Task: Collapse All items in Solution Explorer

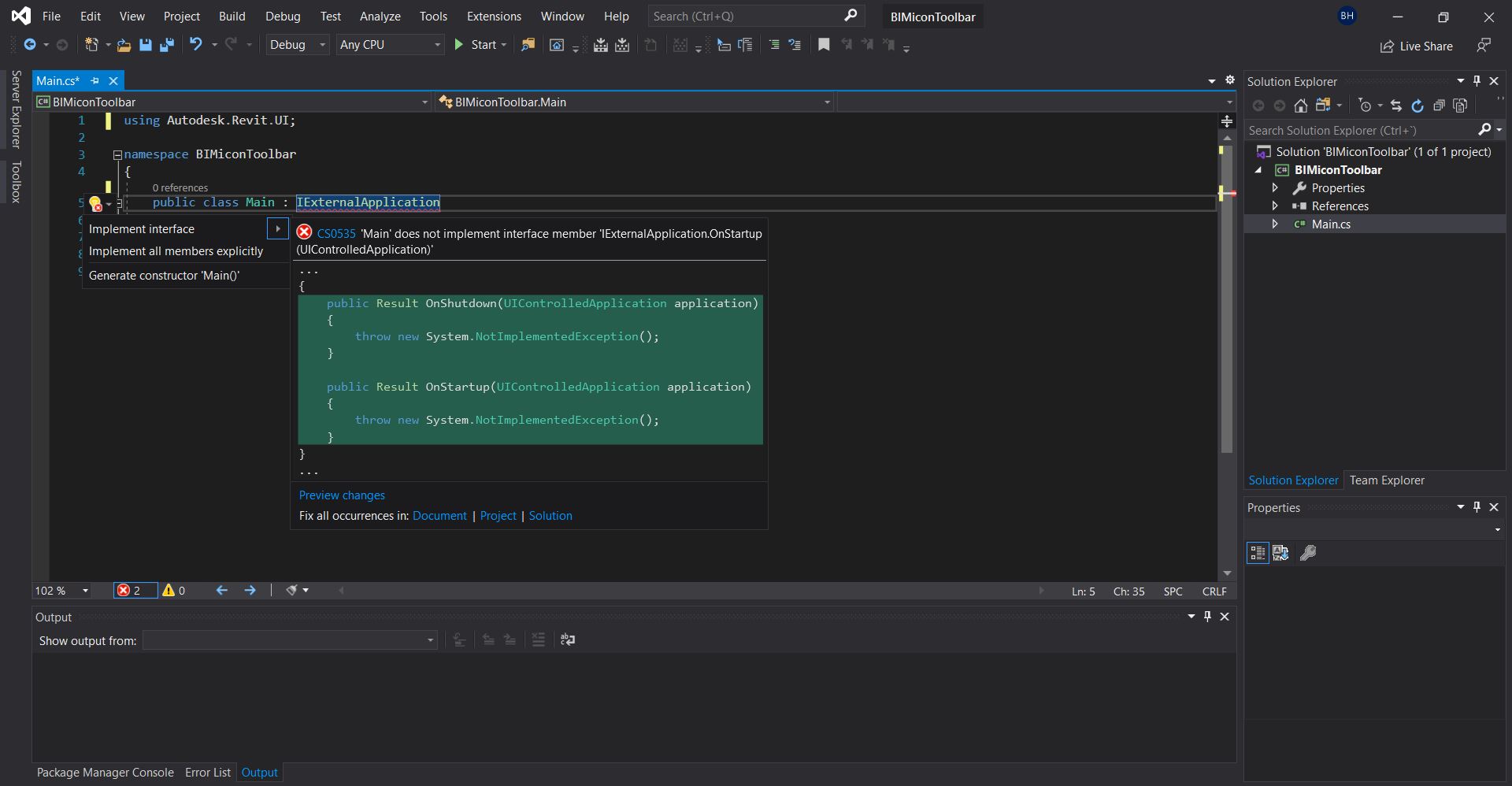Action: click(1440, 106)
